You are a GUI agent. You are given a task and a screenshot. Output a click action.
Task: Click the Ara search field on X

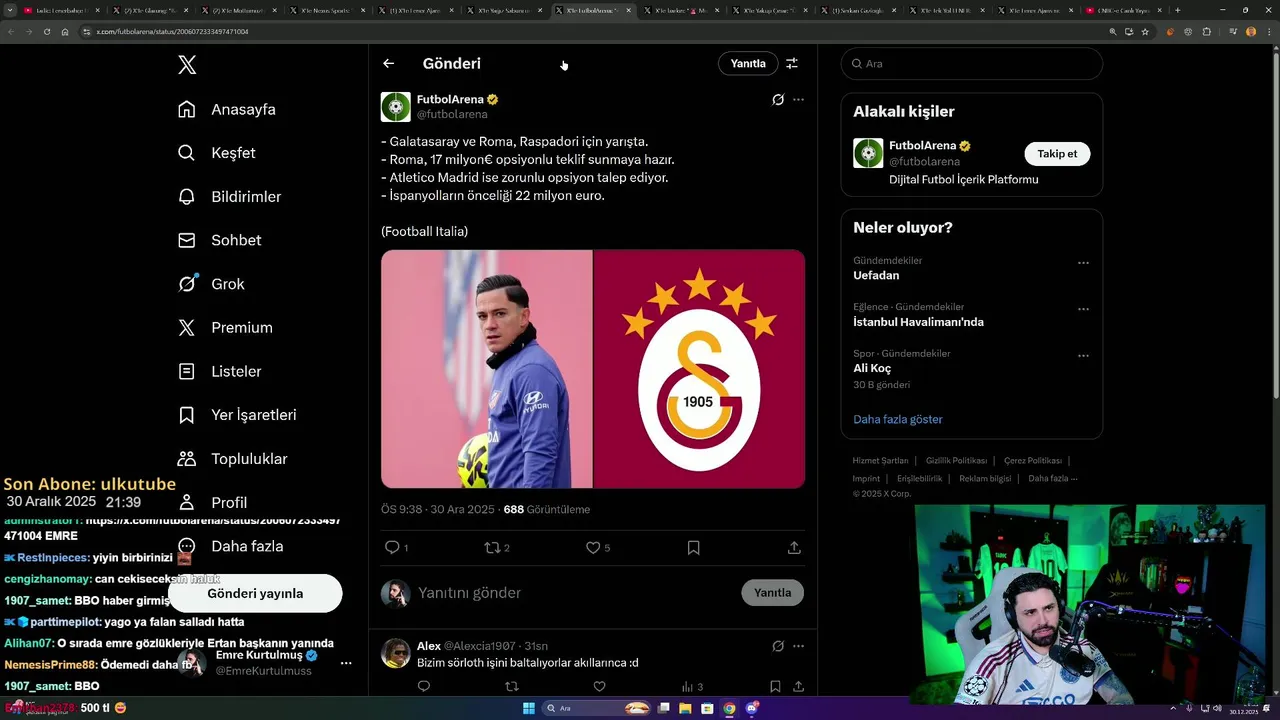click(x=972, y=63)
